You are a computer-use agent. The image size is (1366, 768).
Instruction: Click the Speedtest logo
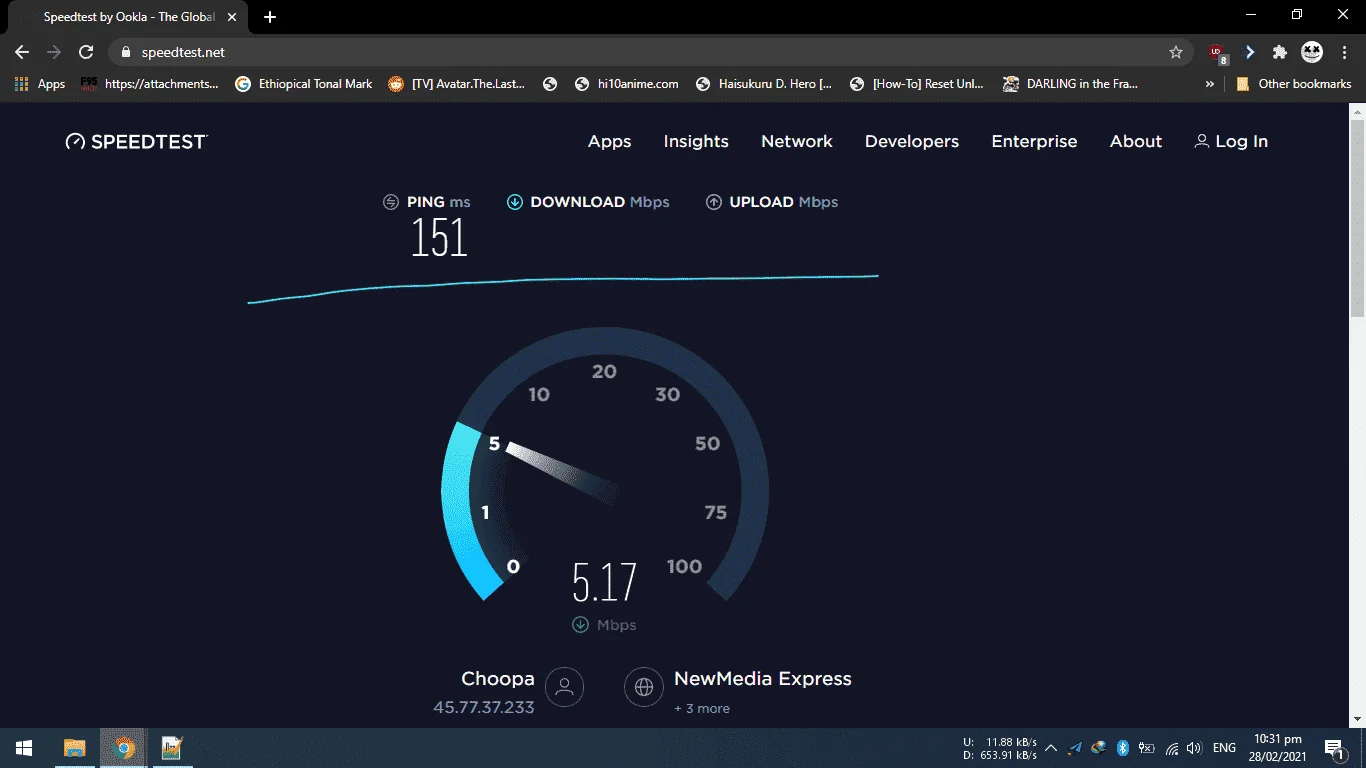136,141
